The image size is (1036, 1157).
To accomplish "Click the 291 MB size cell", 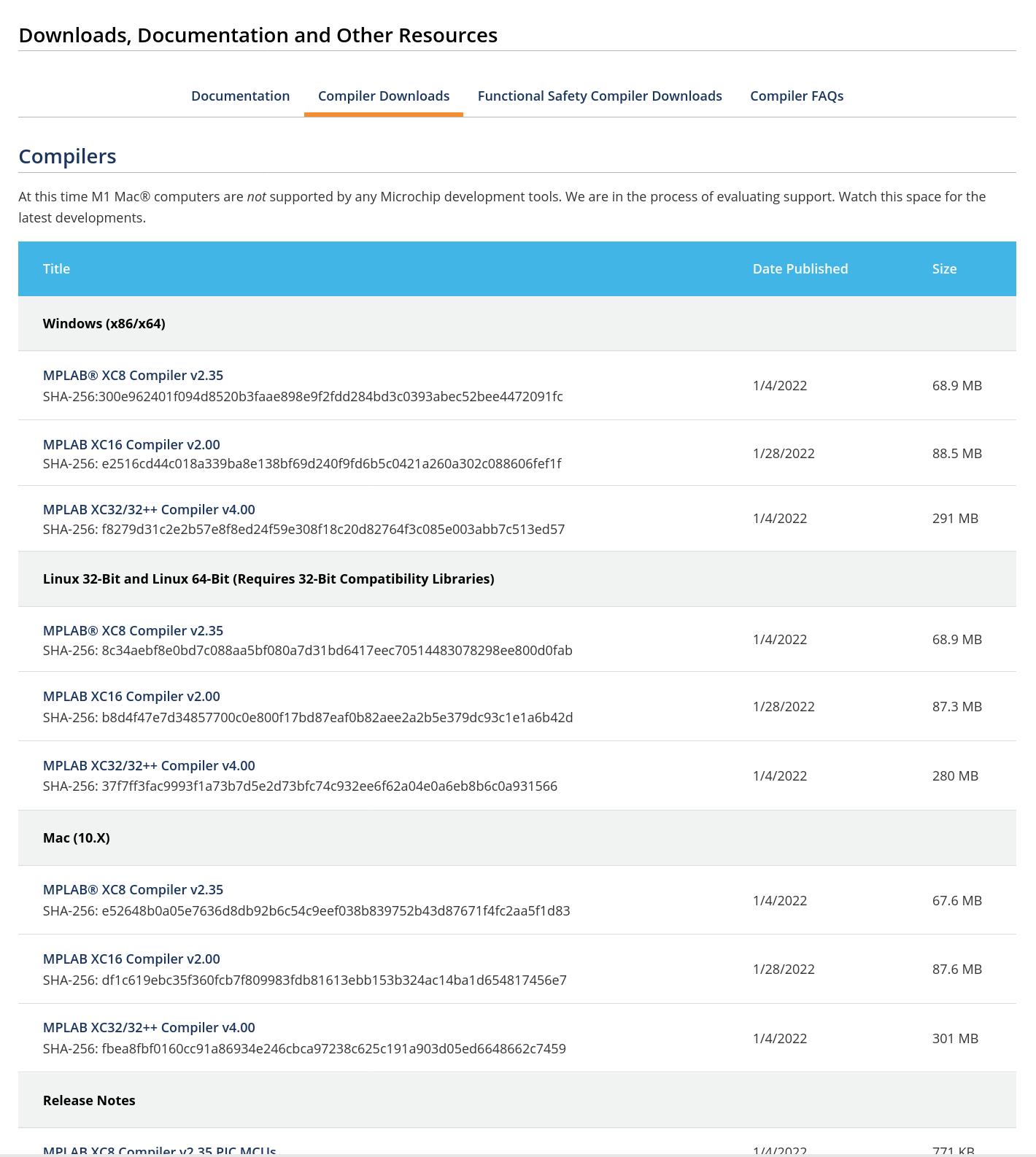I will coord(955,519).
